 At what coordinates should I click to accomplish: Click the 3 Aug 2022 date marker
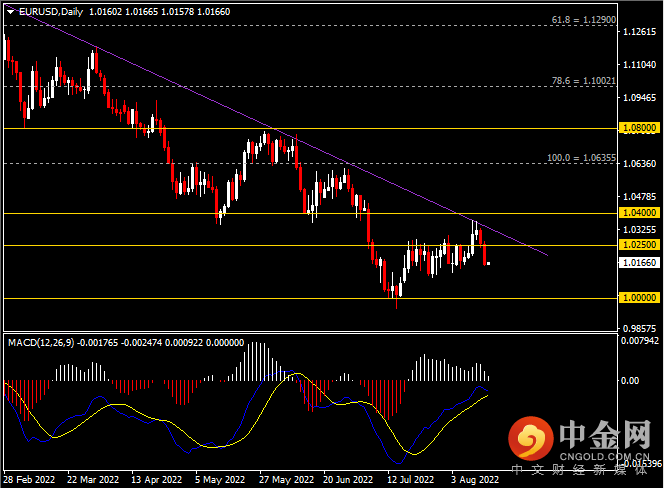tap(475, 480)
